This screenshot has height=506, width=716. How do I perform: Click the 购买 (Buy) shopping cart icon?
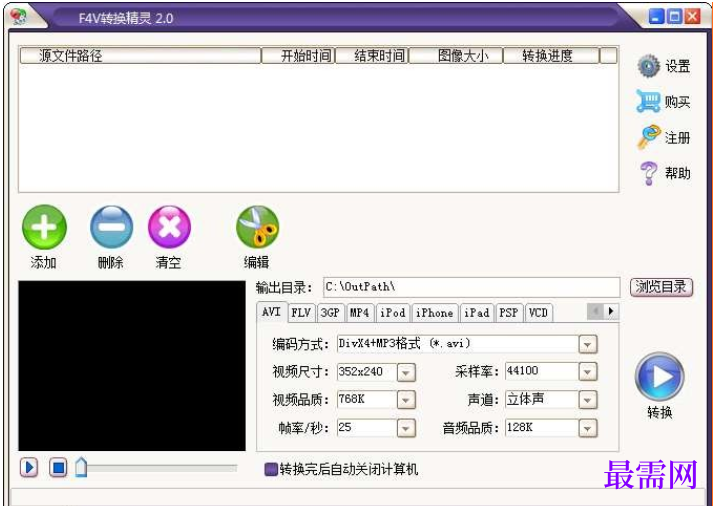648,101
